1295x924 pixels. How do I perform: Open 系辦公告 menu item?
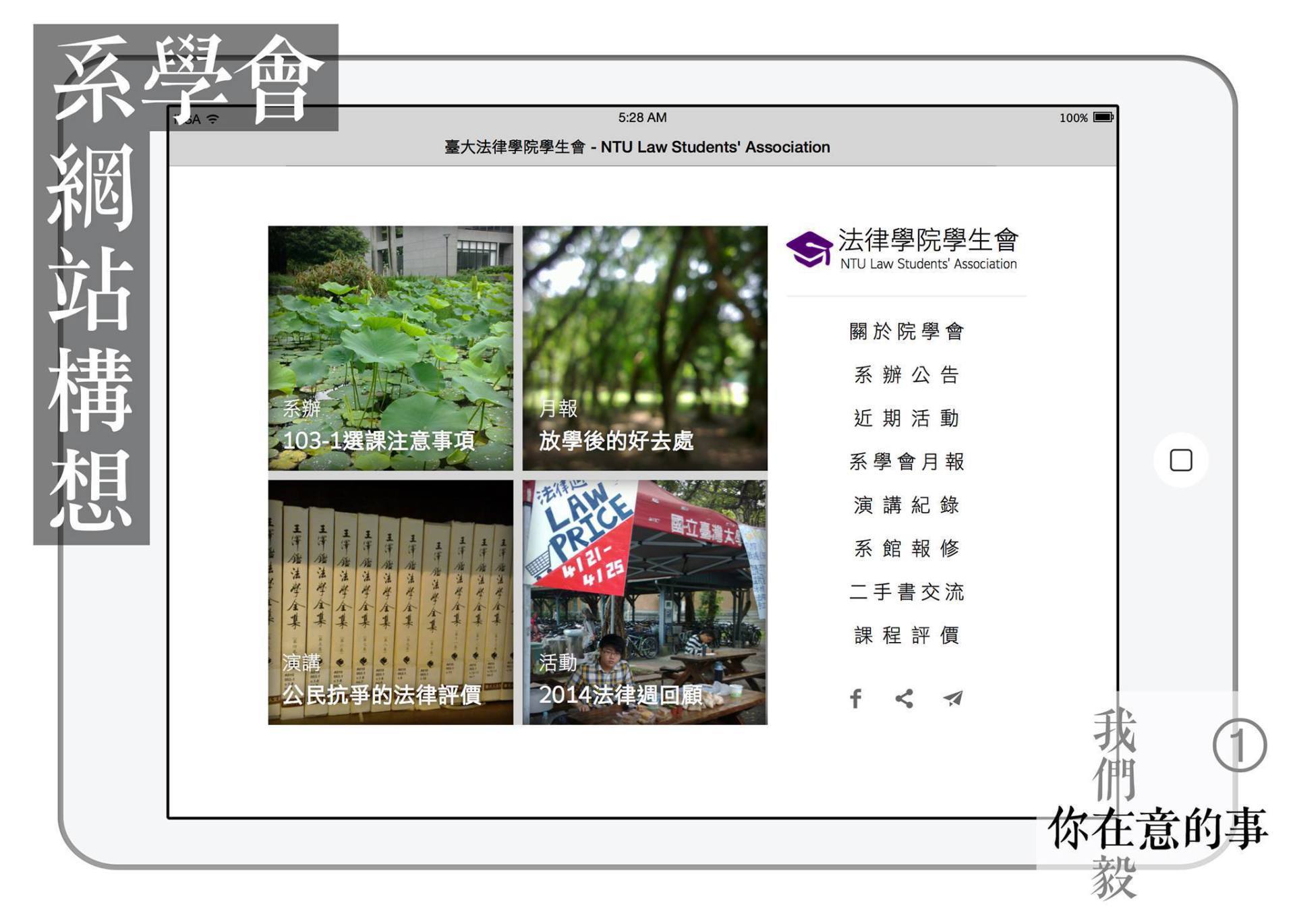pyautogui.click(x=906, y=374)
